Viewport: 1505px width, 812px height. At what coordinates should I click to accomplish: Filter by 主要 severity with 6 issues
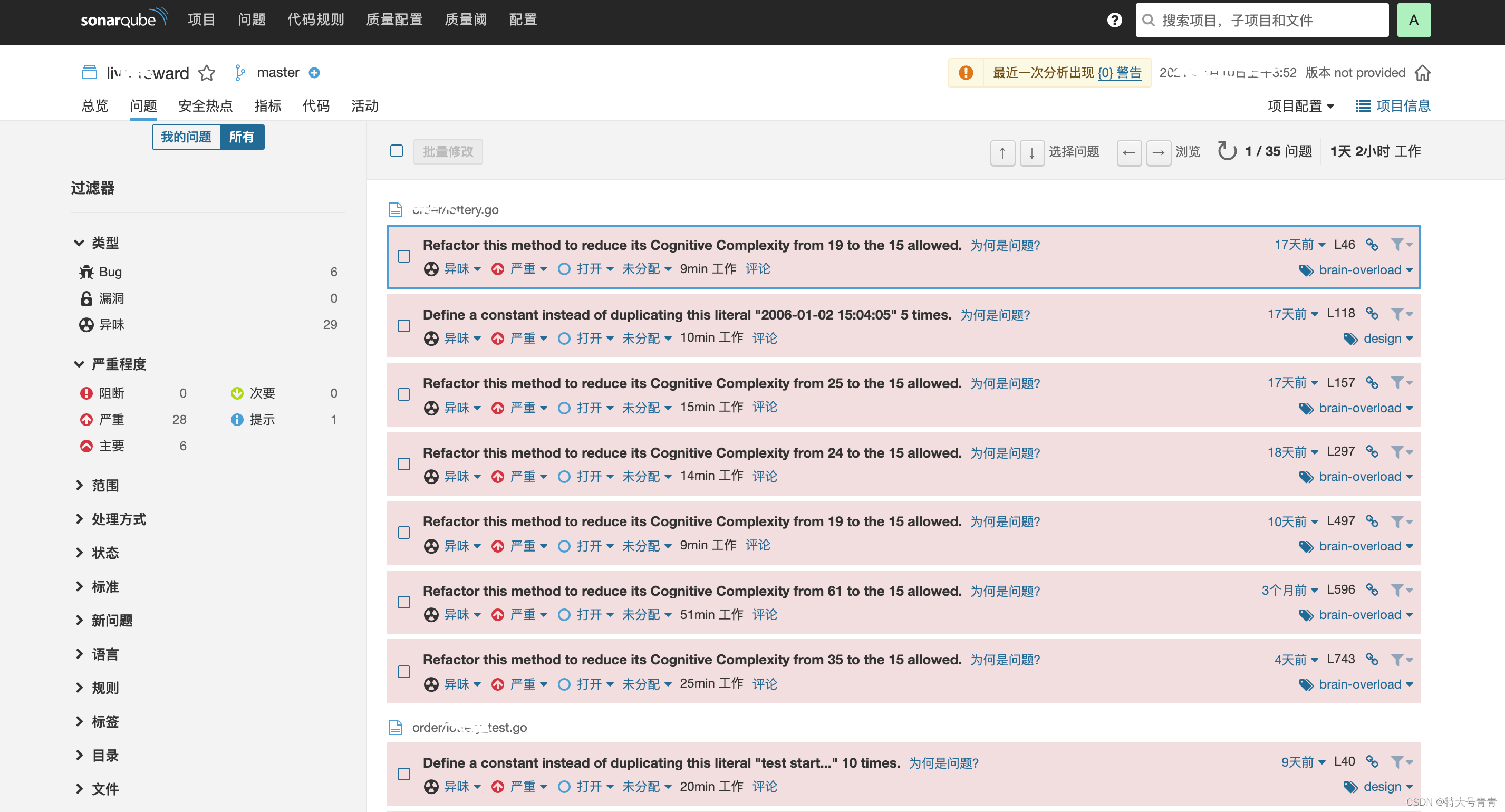point(133,446)
